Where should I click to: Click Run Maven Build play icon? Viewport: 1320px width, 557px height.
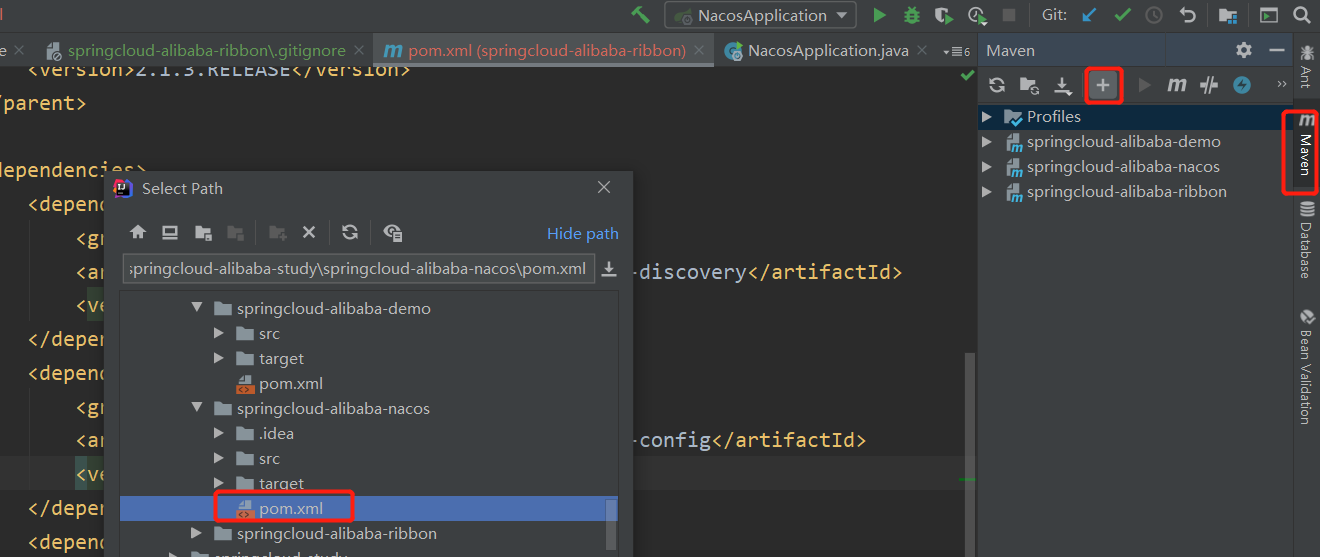pos(1145,85)
